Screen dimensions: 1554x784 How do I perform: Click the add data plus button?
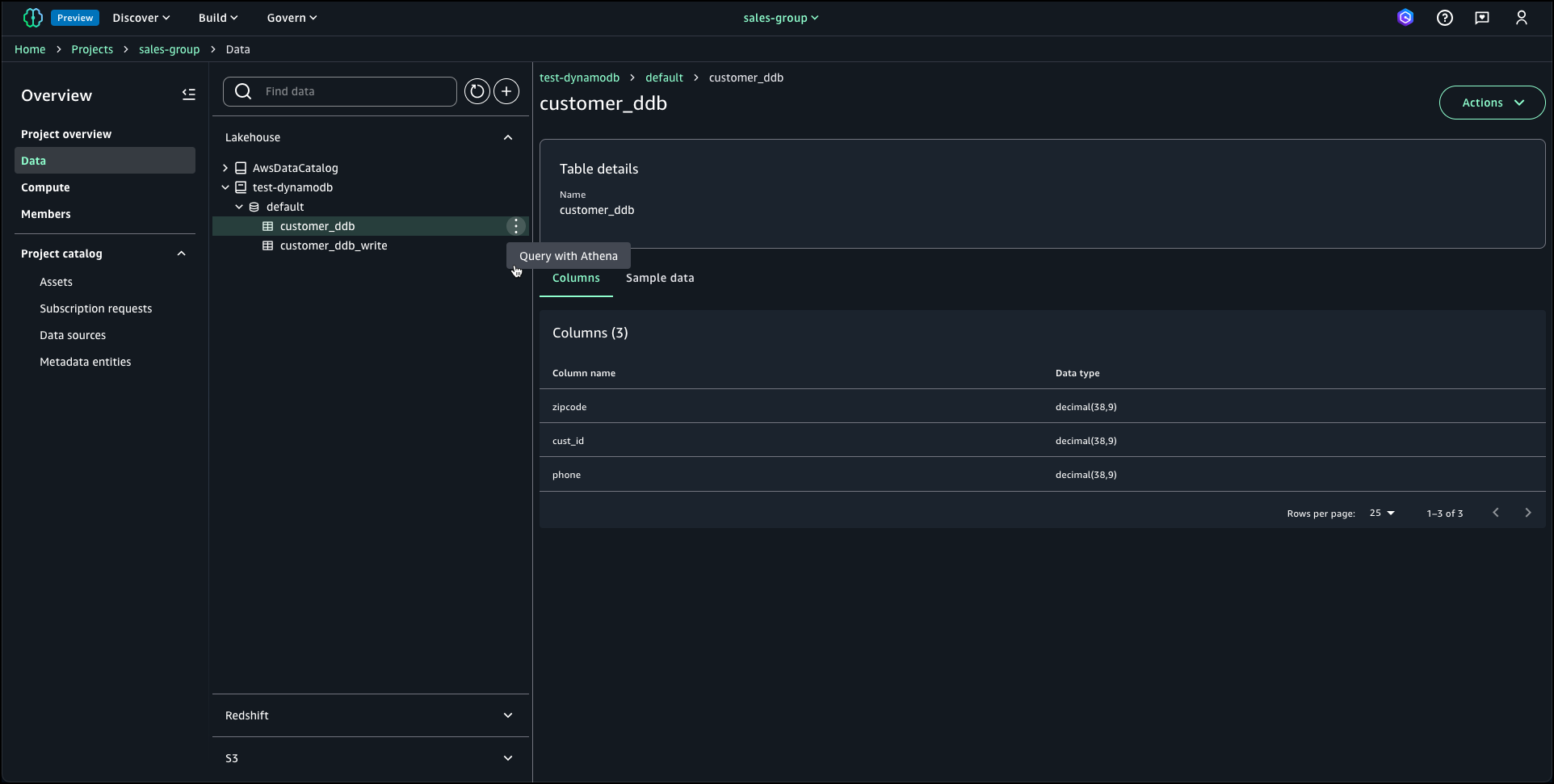506,91
